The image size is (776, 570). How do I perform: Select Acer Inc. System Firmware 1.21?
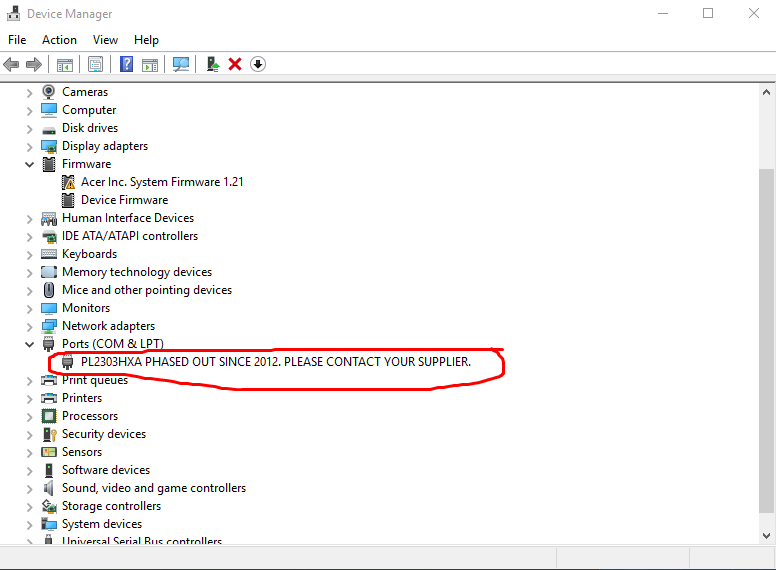162,182
